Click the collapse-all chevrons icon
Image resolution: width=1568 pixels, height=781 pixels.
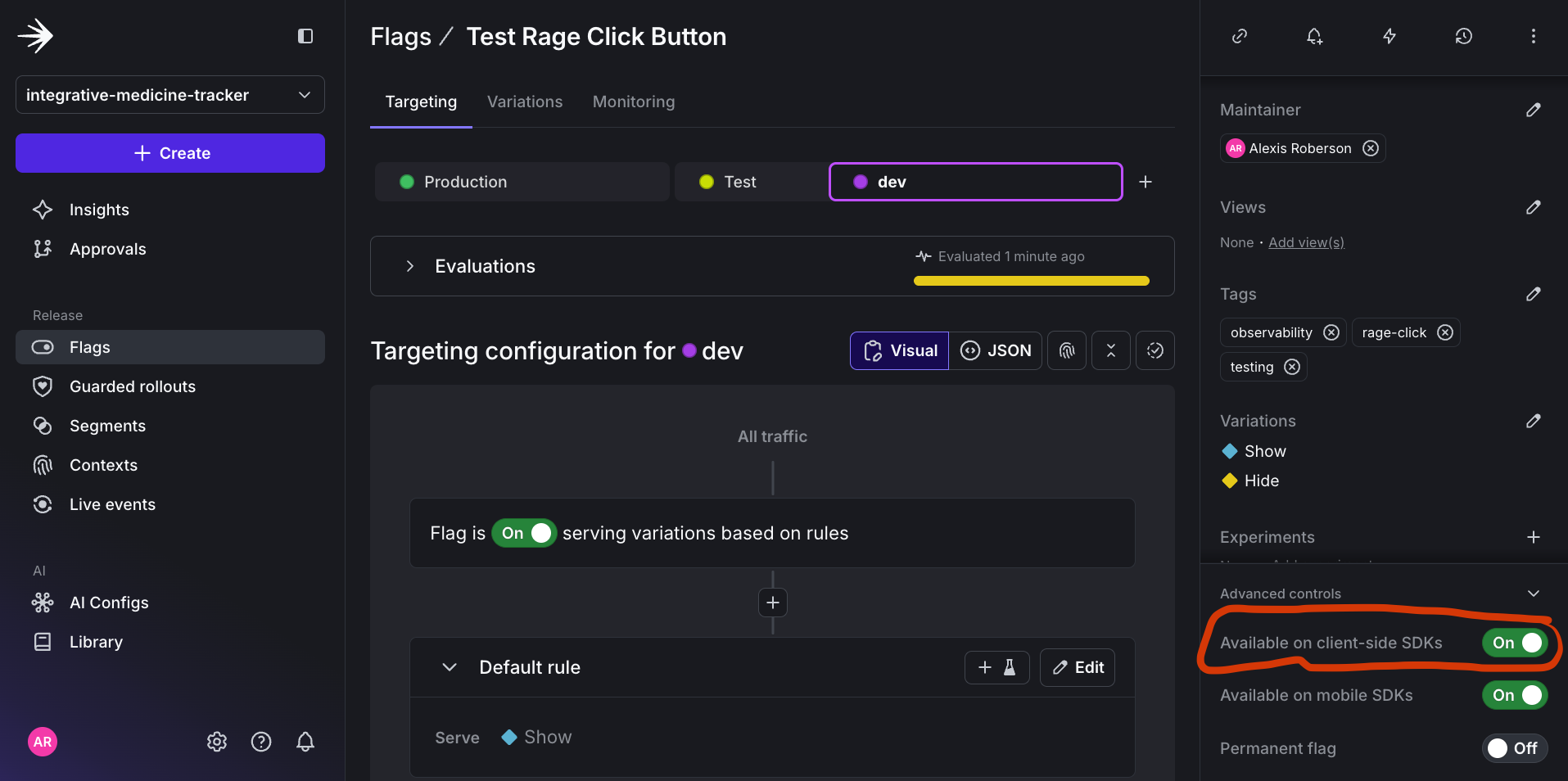(1110, 350)
